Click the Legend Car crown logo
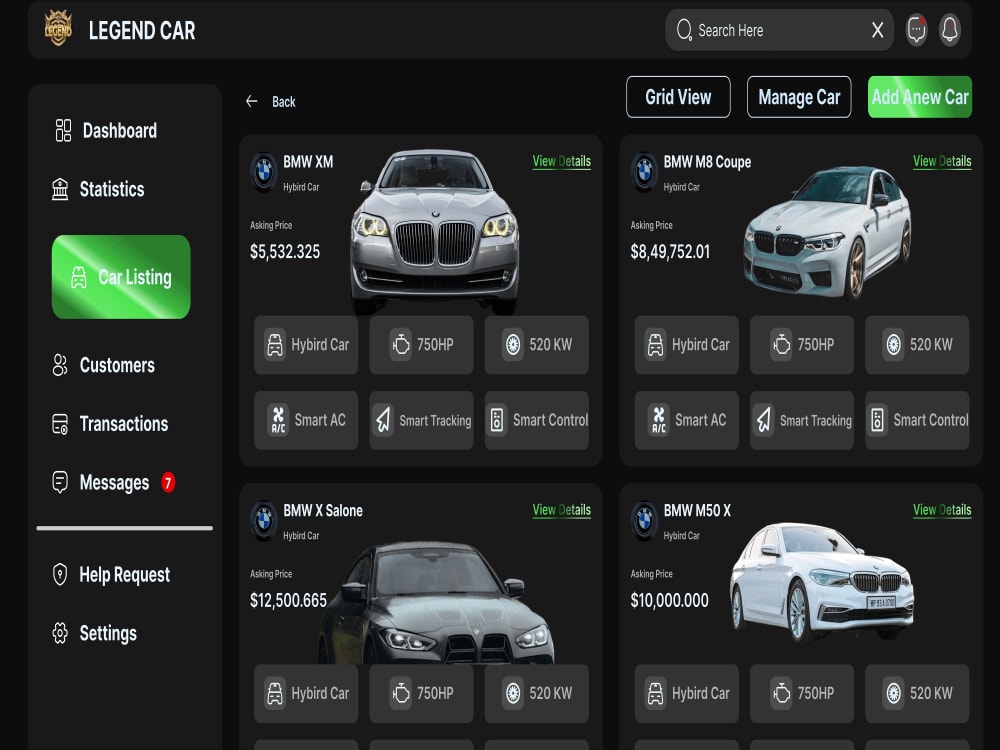The width and height of the screenshot is (1000, 750). coord(58,29)
